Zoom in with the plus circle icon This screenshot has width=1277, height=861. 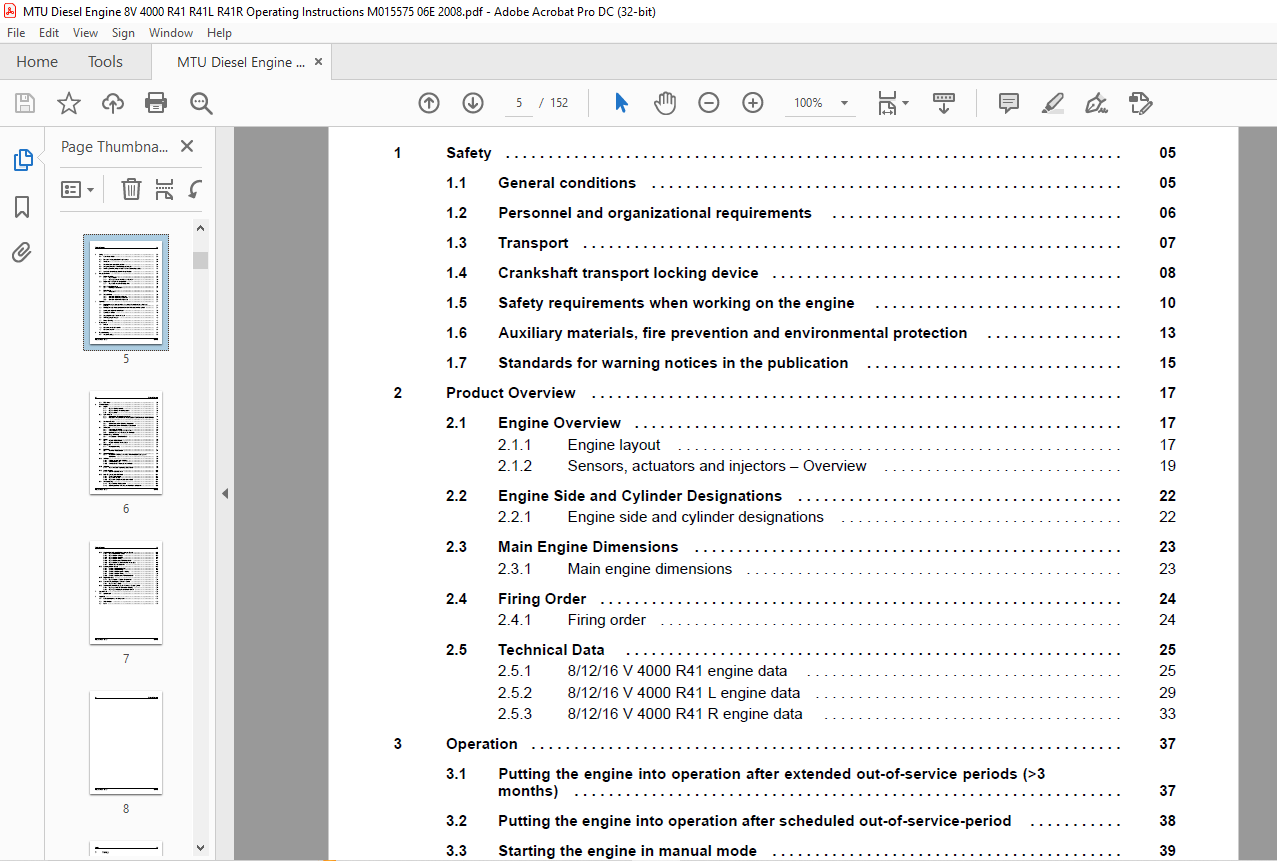pos(753,103)
